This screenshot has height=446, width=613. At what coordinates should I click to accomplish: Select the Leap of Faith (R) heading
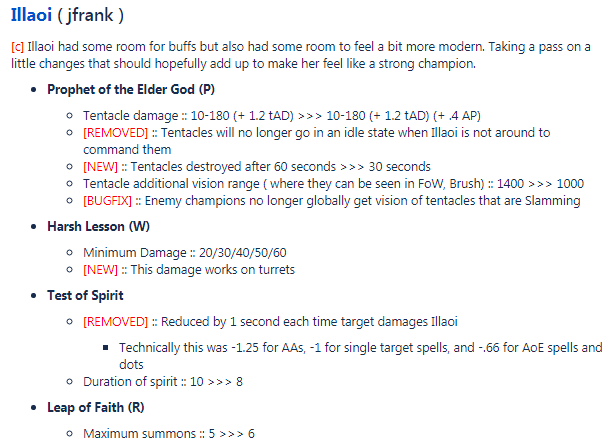97,407
